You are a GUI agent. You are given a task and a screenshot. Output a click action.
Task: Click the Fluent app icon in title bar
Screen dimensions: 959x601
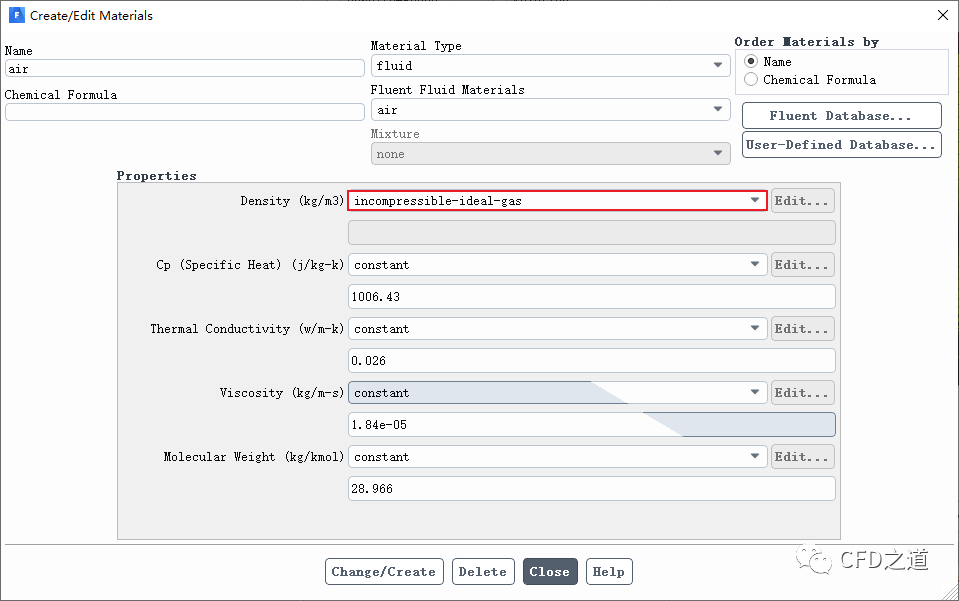click(16, 15)
